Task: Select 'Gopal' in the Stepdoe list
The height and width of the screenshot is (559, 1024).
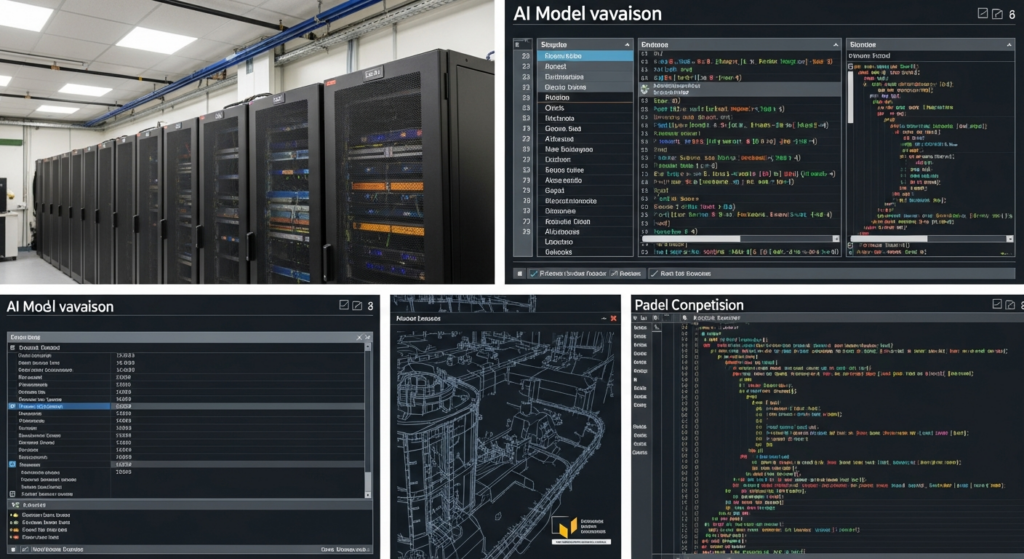Action: pos(585,191)
